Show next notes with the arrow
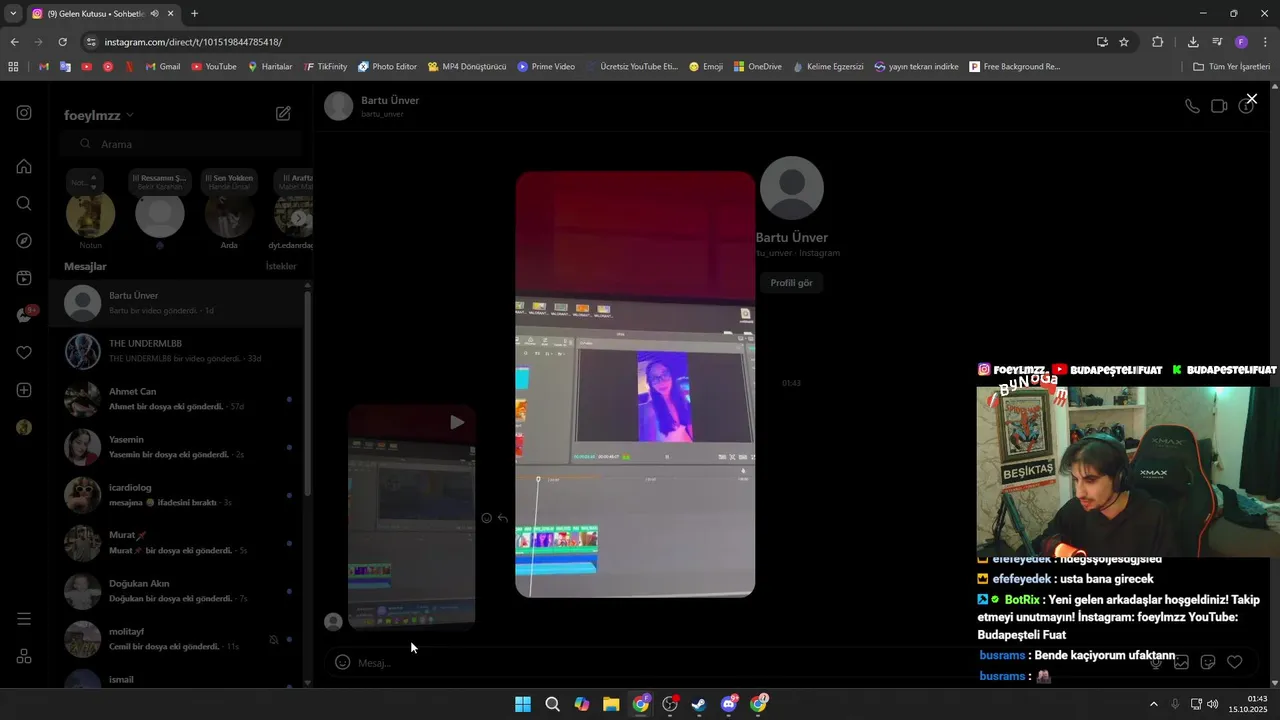This screenshot has width=1280, height=720. [x=298, y=218]
